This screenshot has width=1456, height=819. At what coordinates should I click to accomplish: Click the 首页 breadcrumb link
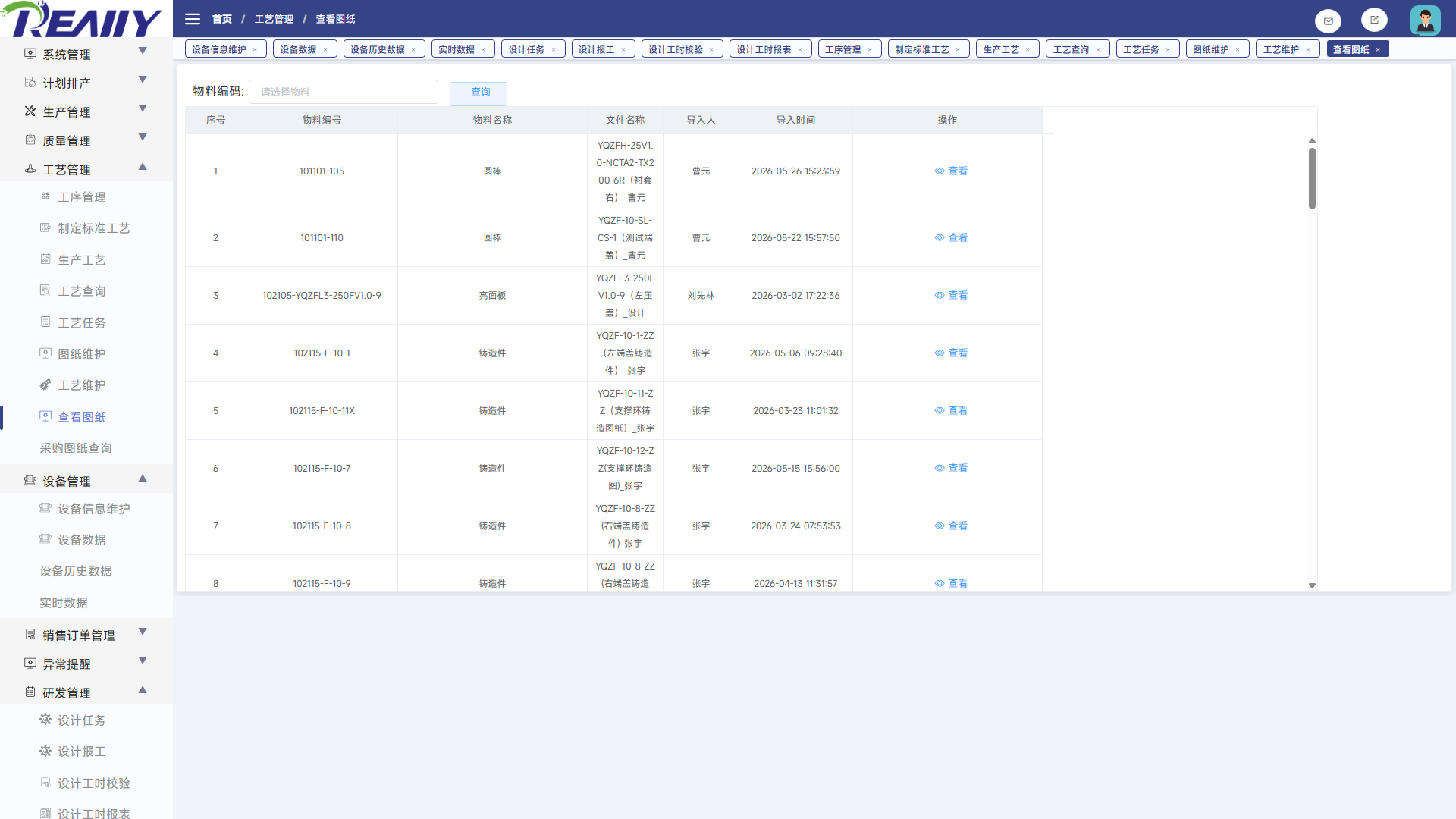pos(222,19)
